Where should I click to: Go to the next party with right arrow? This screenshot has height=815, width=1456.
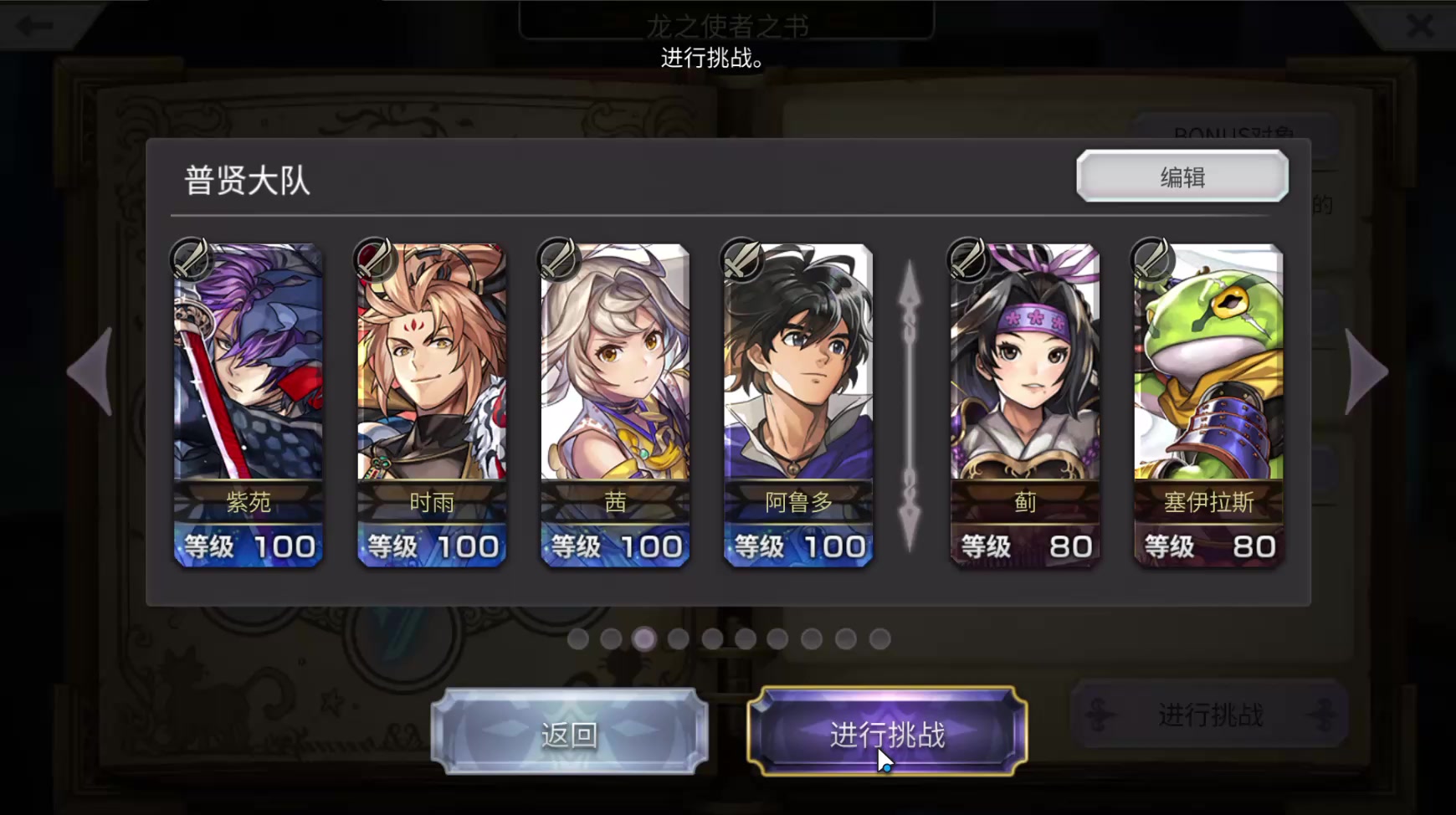(1366, 372)
